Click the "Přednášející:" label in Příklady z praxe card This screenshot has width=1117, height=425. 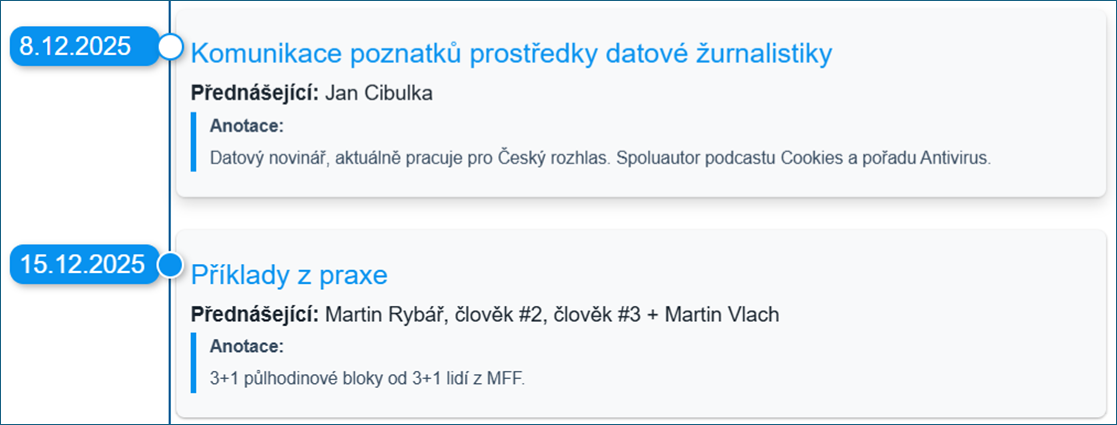pyautogui.click(x=254, y=314)
